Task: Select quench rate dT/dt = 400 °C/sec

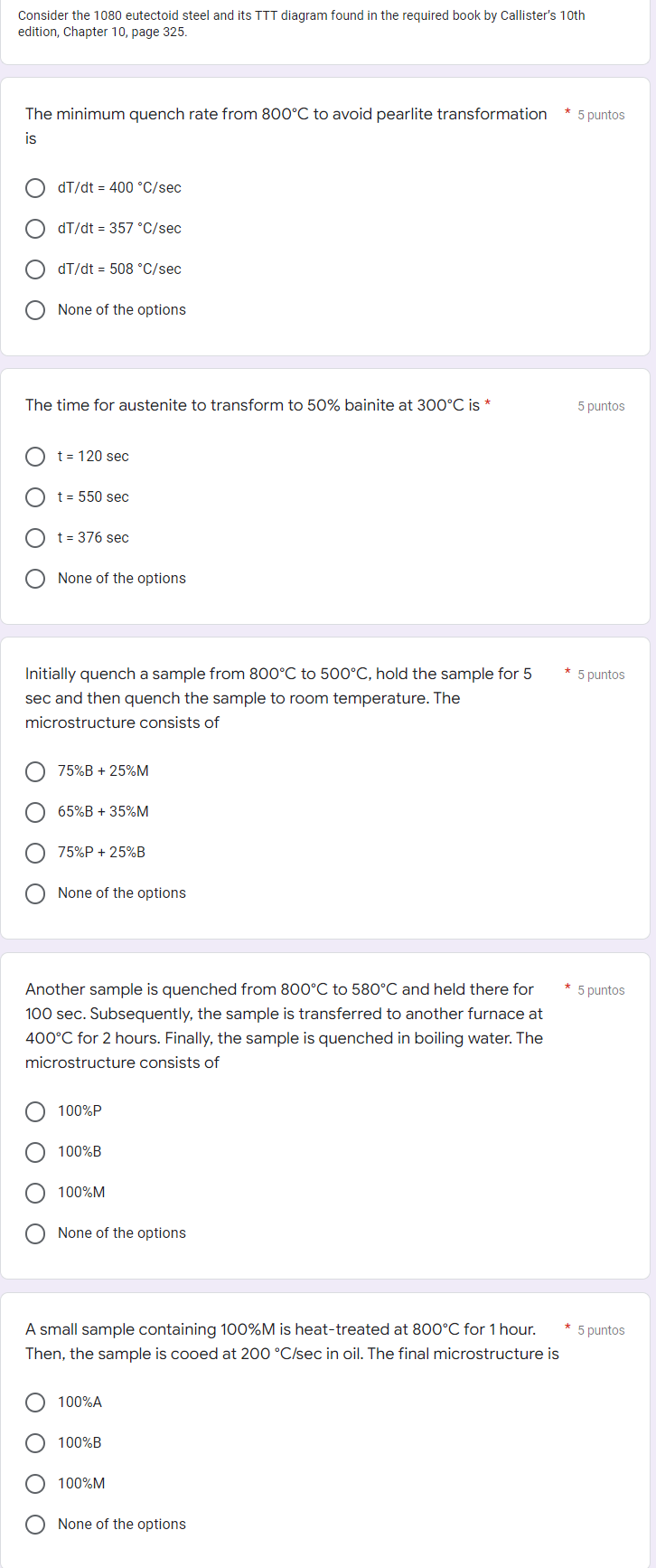Action: pos(35,188)
